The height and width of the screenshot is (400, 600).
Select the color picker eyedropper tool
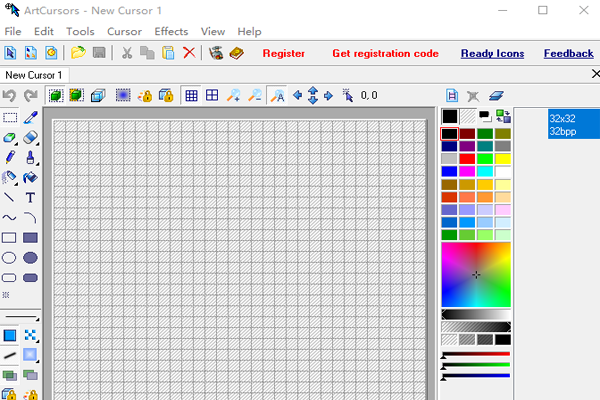[x=31, y=117]
